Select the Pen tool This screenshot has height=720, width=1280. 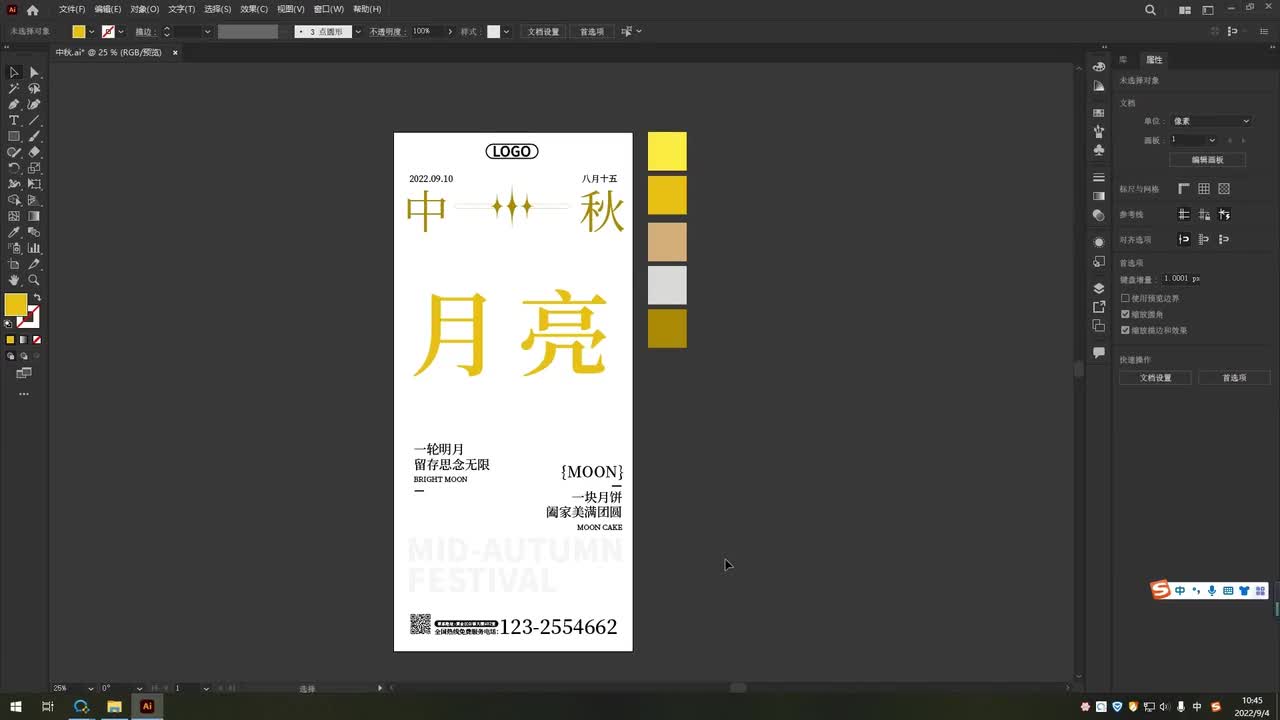[x=14, y=104]
